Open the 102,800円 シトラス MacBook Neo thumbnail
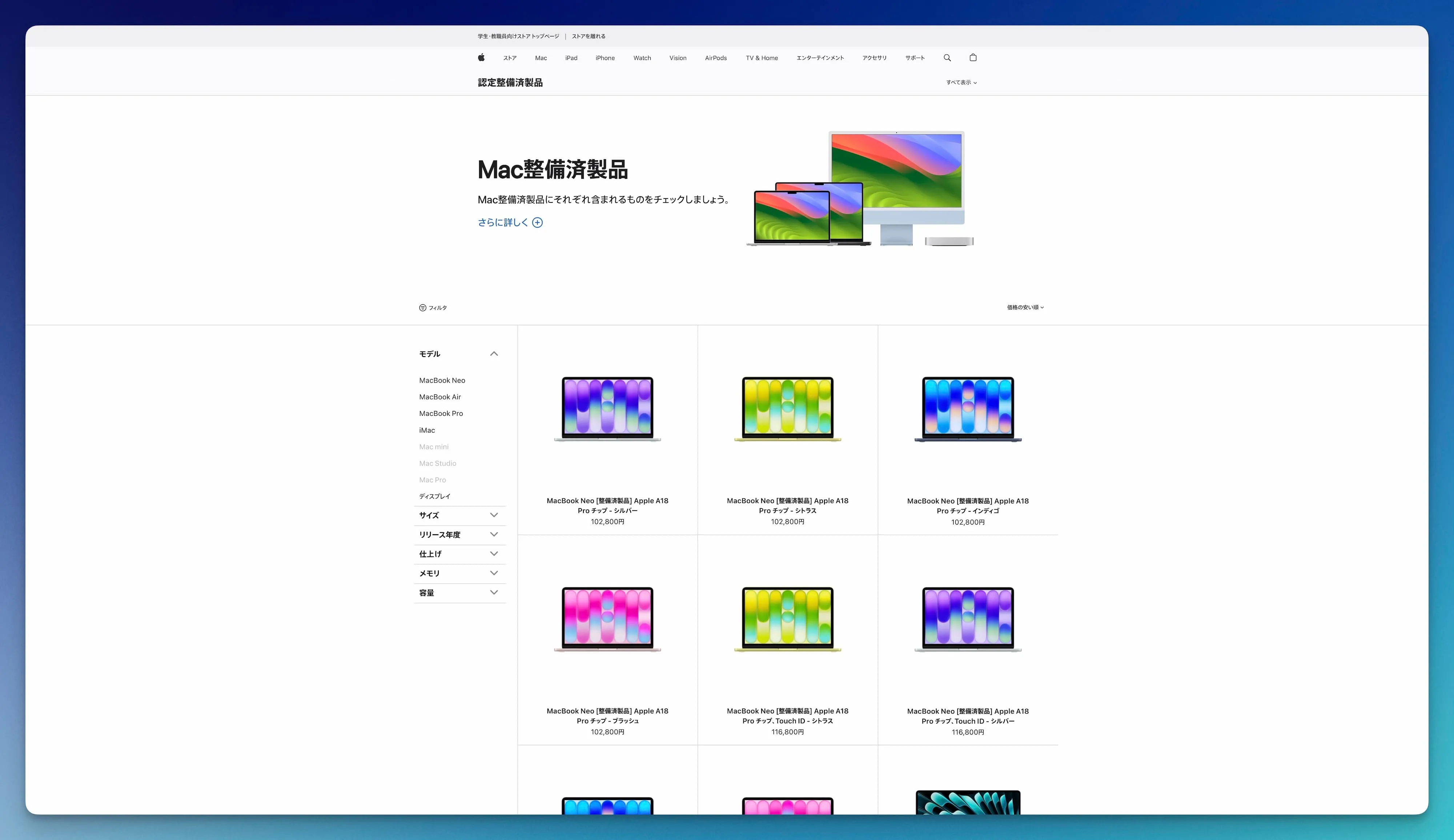This screenshot has height=840, width=1454. point(788,409)
